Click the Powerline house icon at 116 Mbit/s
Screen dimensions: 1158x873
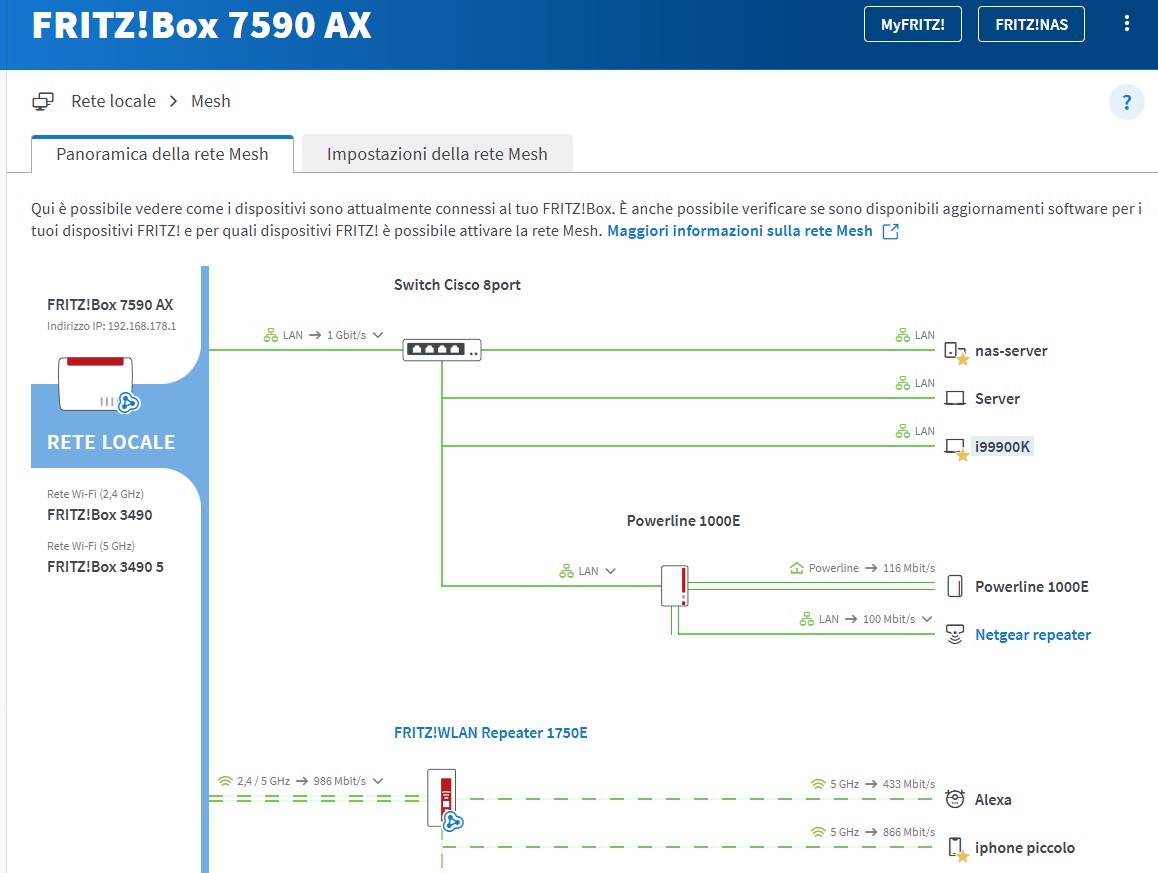coord(796,568)
